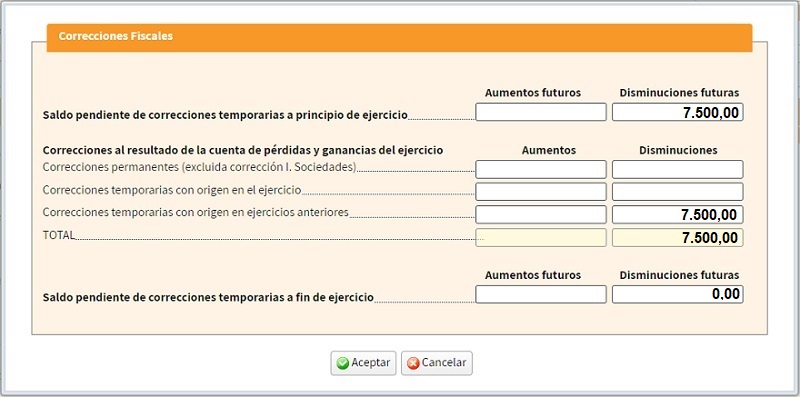This screenshot has height=397, width=800.
Task: Click the Correcciones permanentes row label
Action: (x=199, y=167)
